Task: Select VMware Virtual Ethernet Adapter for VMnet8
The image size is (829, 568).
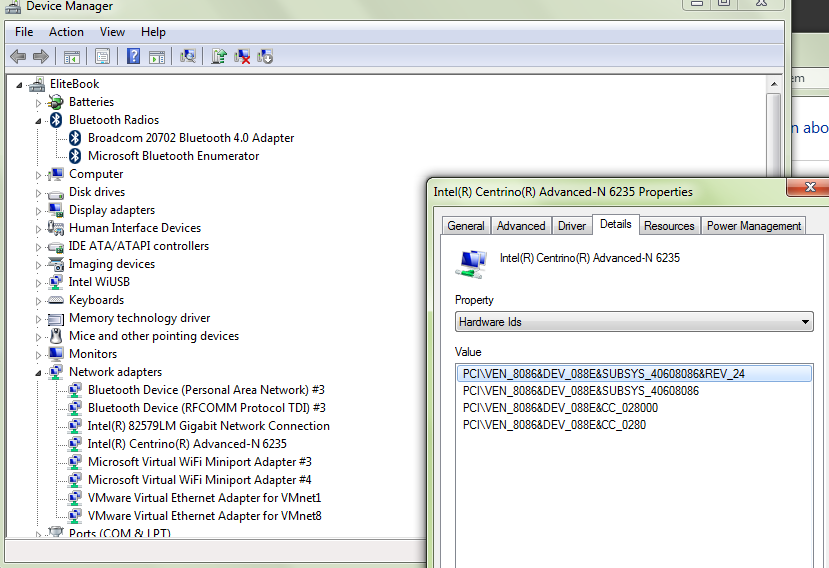Action: [205, 516]
